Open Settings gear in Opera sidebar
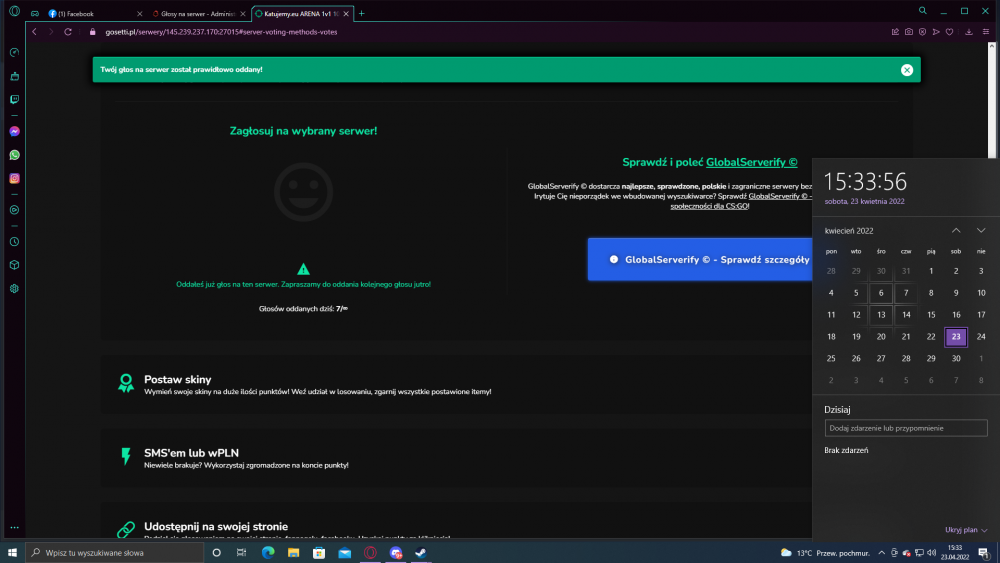This screenshot has height=563, width=1000. coord(15,289)
